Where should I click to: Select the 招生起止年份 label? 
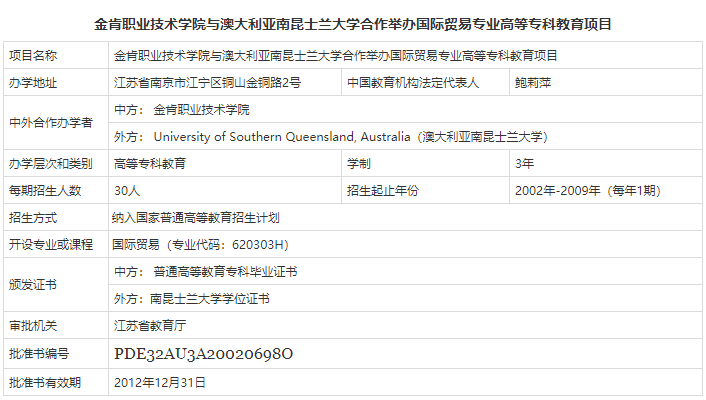coord(383,191)
